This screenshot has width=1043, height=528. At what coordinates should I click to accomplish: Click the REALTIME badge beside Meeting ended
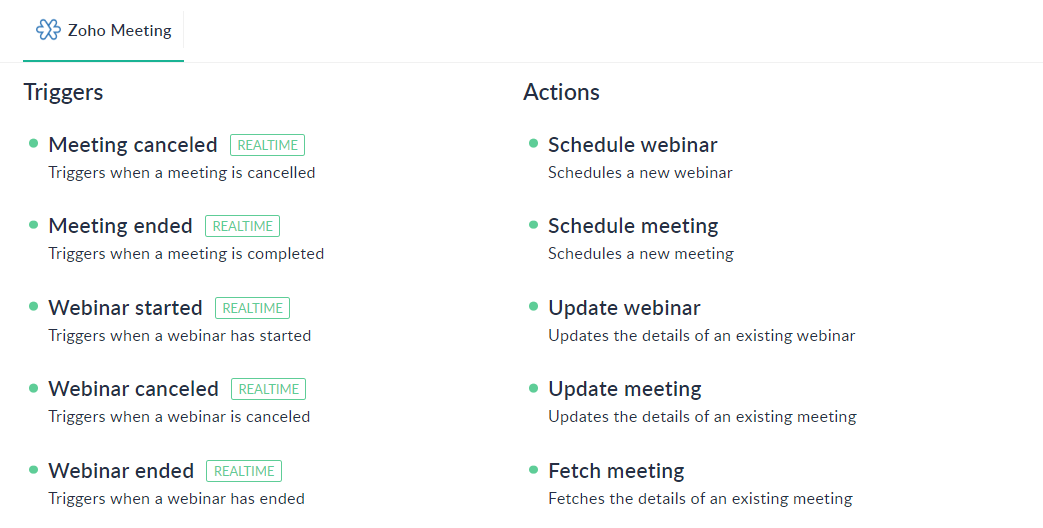pos(243,226)
